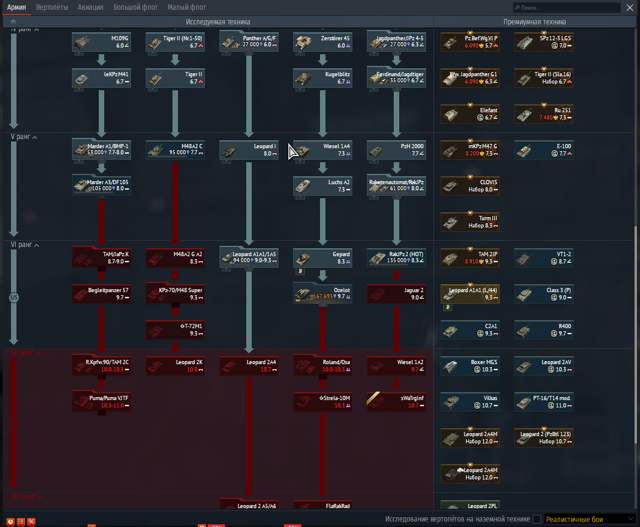Image resolution: width=640 pixels, height=527 pixels.
Task: Select the PzH 2000 vehicle
Action: pyautogui.click(x=396, y=150)
